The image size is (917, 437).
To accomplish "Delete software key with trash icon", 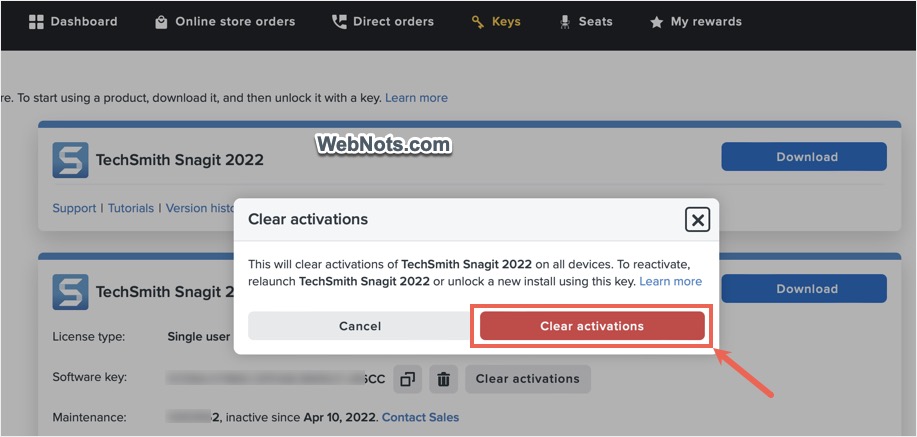I will point(444,379).
